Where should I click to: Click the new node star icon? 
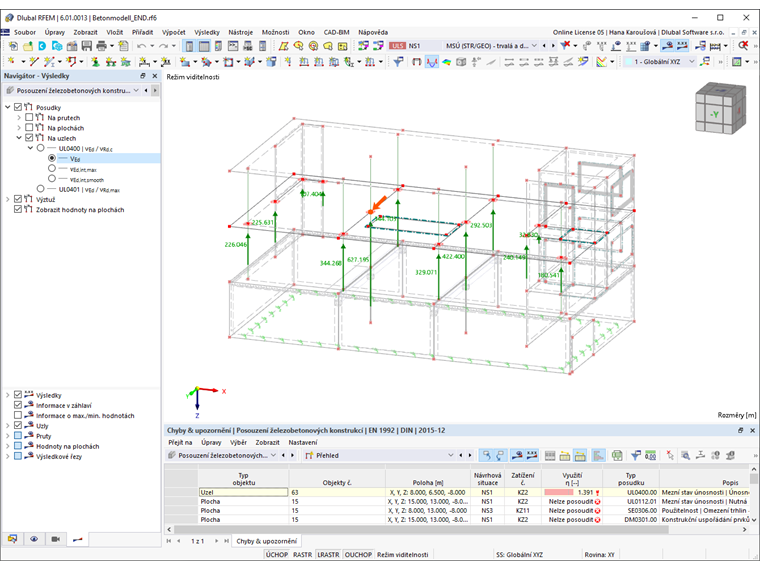pos(11,62)
